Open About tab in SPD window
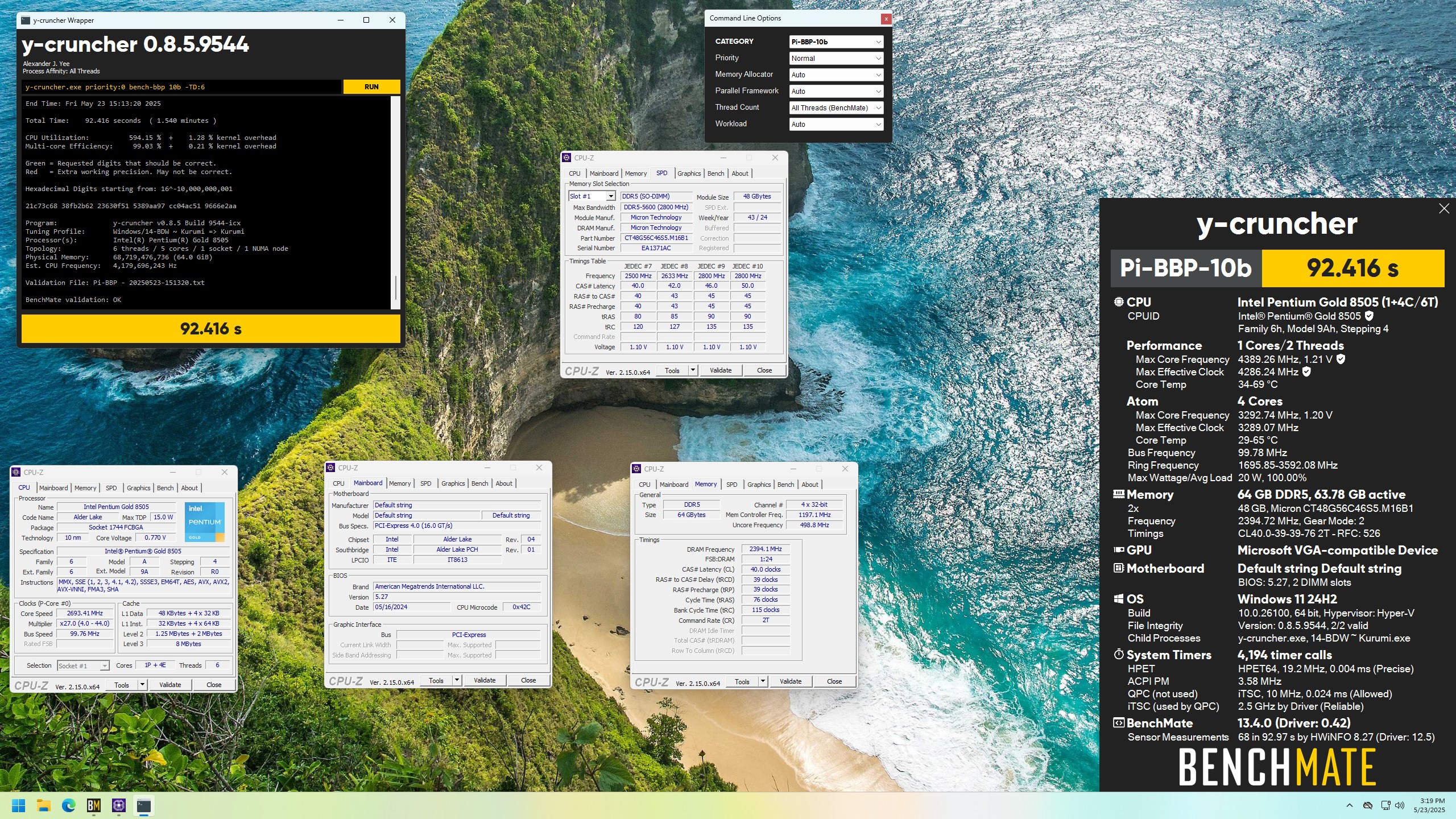 click(740, 173)
